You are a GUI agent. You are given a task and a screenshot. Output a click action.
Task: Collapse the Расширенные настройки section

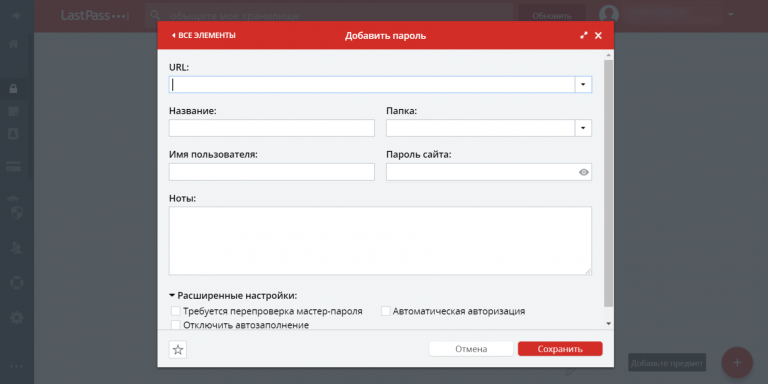[x=233, y=296]
